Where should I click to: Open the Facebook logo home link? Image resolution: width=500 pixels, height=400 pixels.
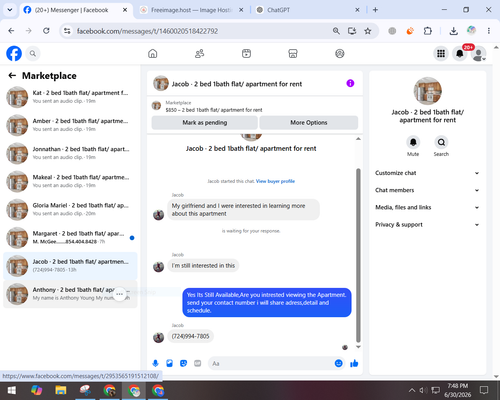(14, 53)
